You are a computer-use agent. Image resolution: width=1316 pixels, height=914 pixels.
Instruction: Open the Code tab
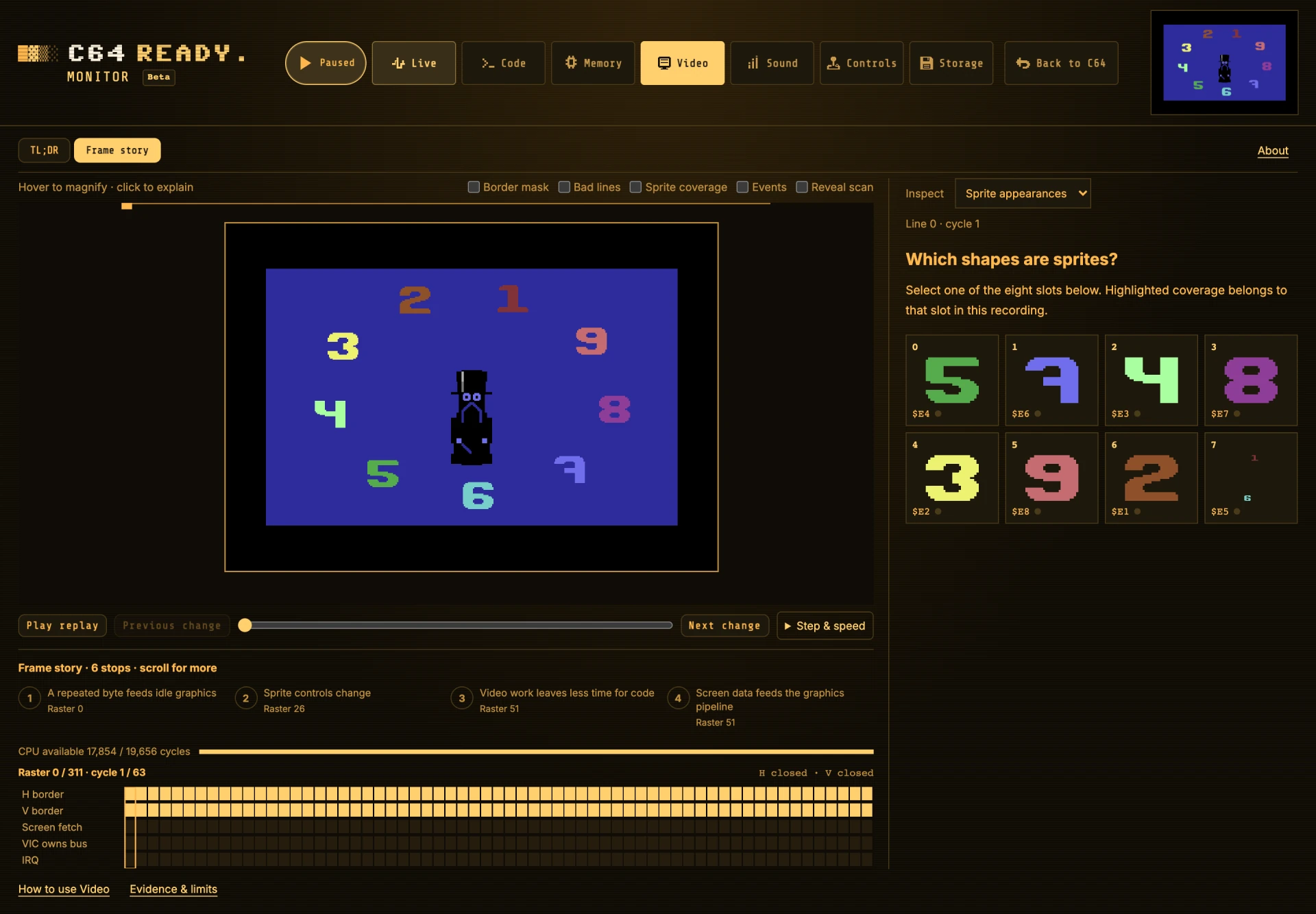click(x=503, y=63)
